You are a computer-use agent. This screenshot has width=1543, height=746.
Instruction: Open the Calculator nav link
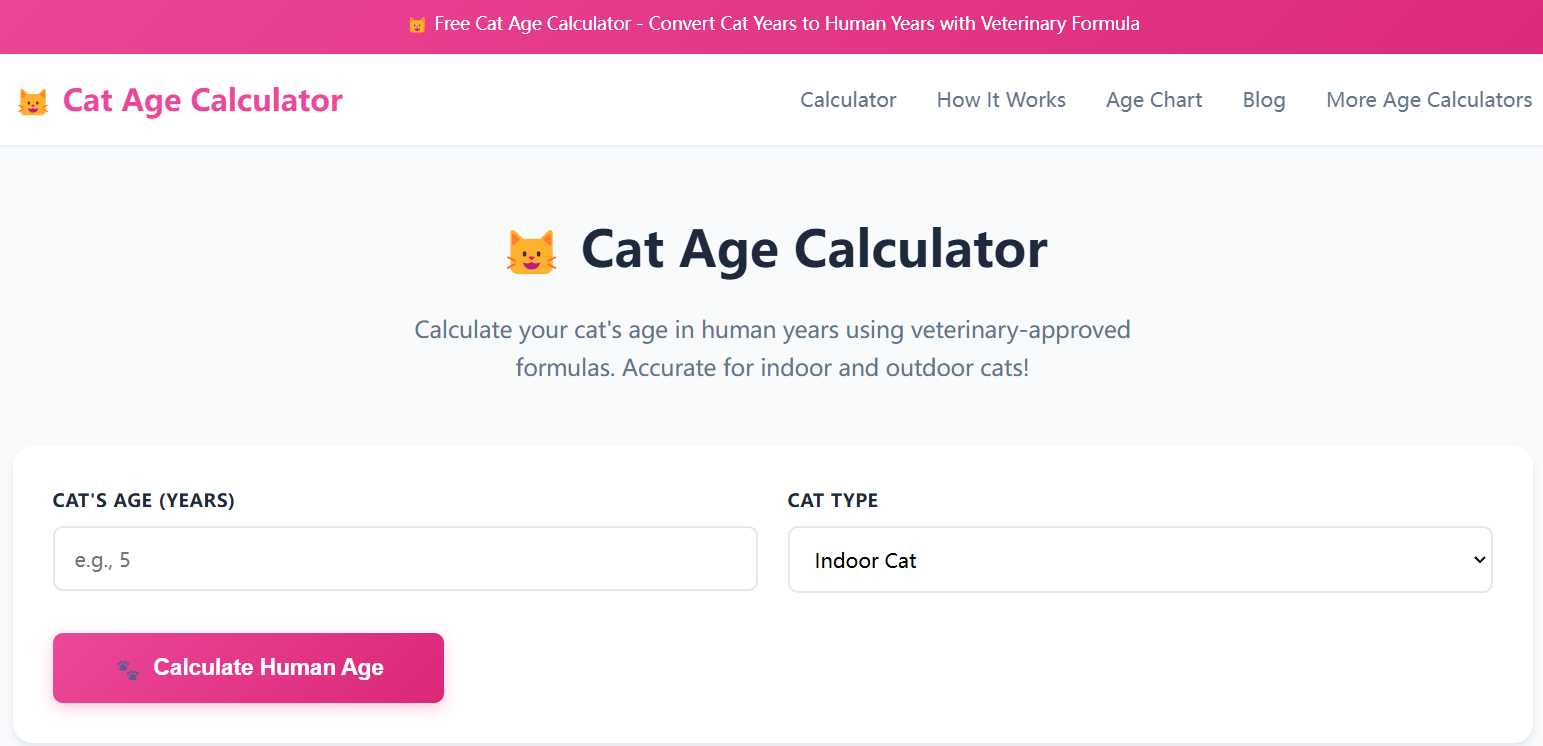(848, 100)
